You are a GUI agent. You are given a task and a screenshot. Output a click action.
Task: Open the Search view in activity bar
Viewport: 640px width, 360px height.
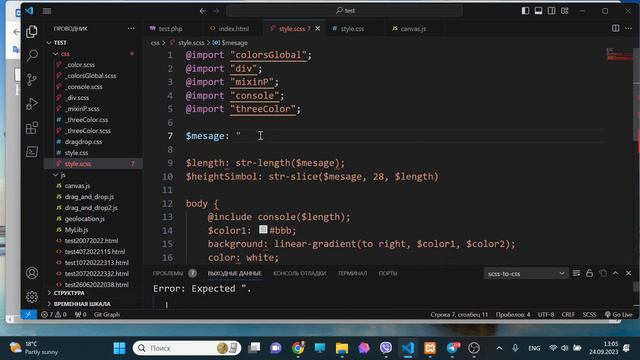(x=32, y=55)
